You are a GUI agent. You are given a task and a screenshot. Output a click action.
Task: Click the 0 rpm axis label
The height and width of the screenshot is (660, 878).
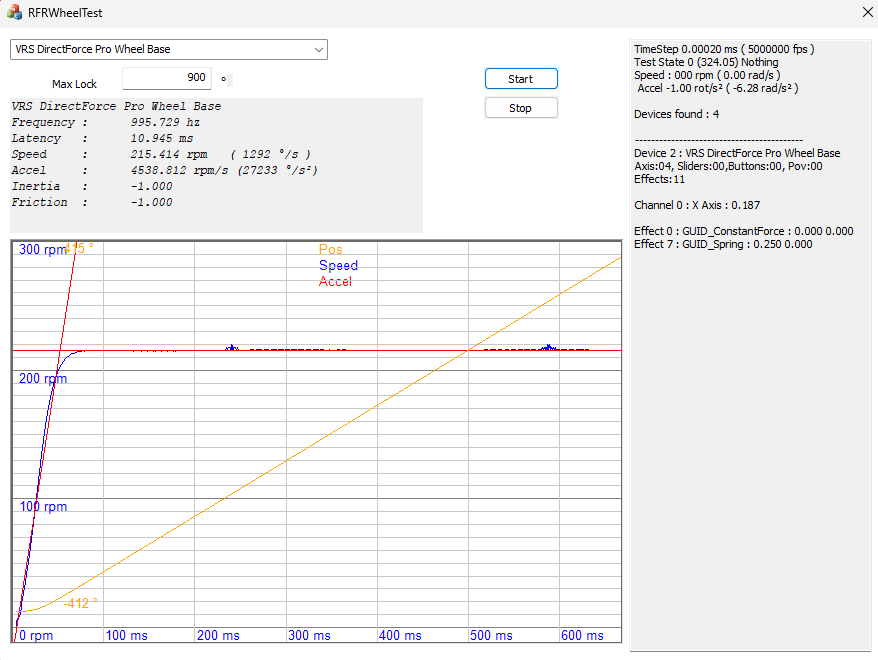pyautogui.click(x=36, y=635)
